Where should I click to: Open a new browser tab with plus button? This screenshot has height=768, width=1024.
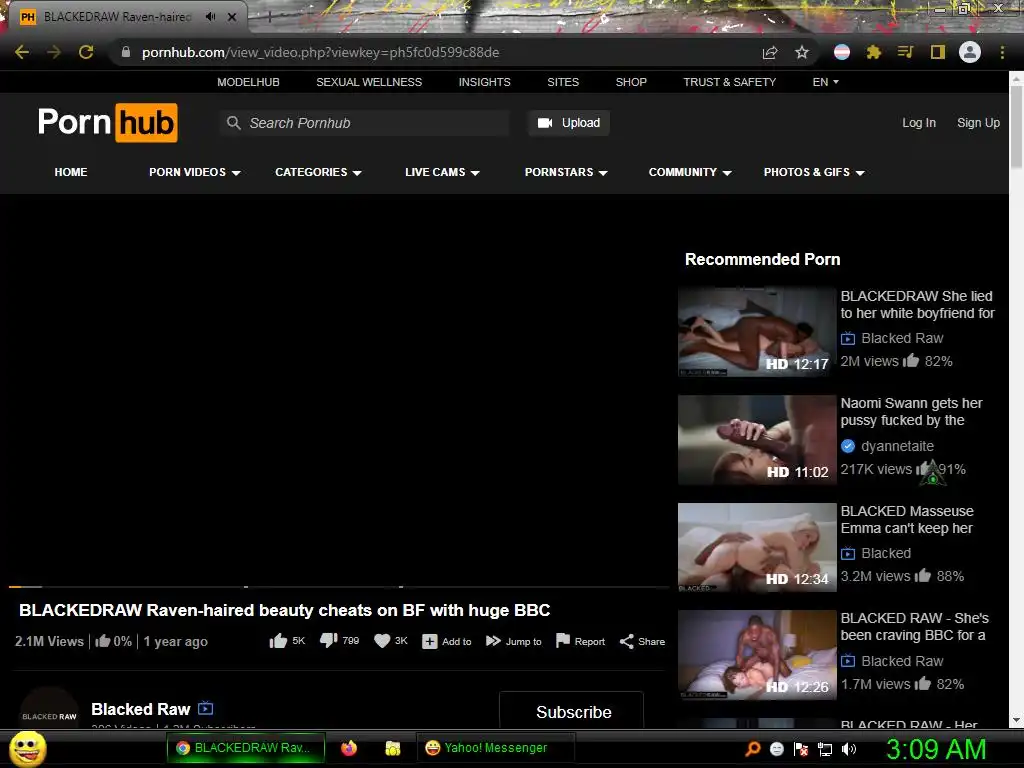click(270, 17)
